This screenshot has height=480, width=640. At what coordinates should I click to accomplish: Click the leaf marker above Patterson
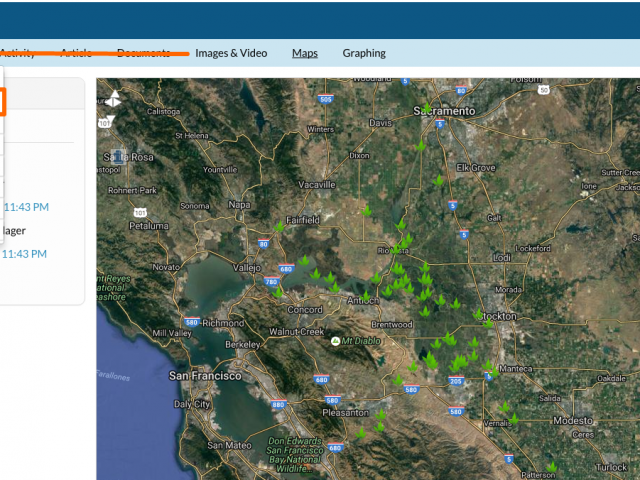[x=552, y=467]
